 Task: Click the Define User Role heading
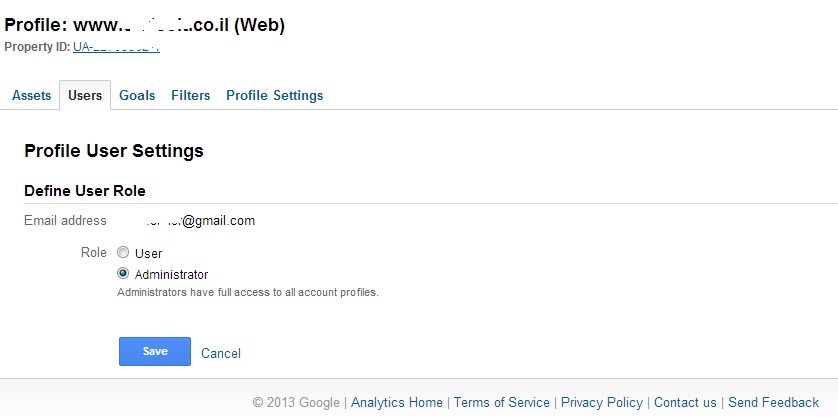pos(85,190)
